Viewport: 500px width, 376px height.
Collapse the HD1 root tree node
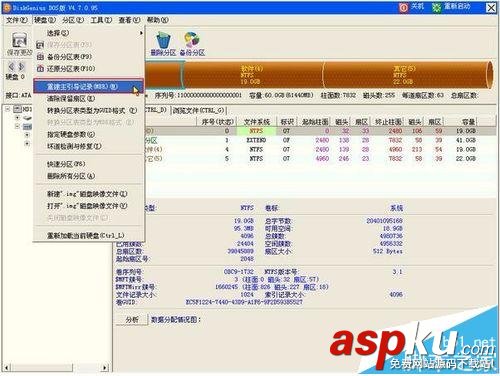pos(7,109)
